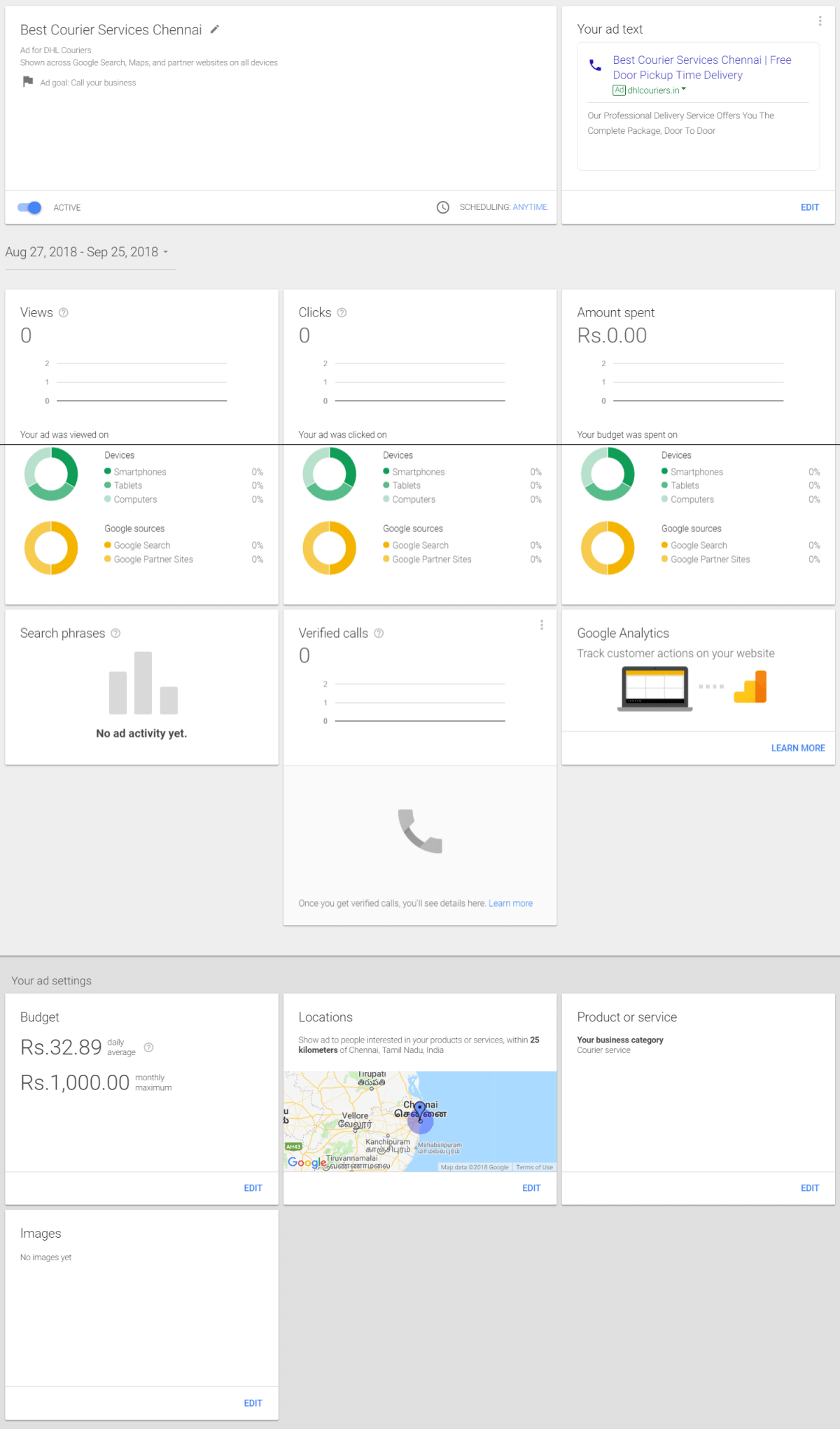Open the ANYTIME scheduling setting
The width and height of the screenshot is (840, 1429).
(530, 207)
